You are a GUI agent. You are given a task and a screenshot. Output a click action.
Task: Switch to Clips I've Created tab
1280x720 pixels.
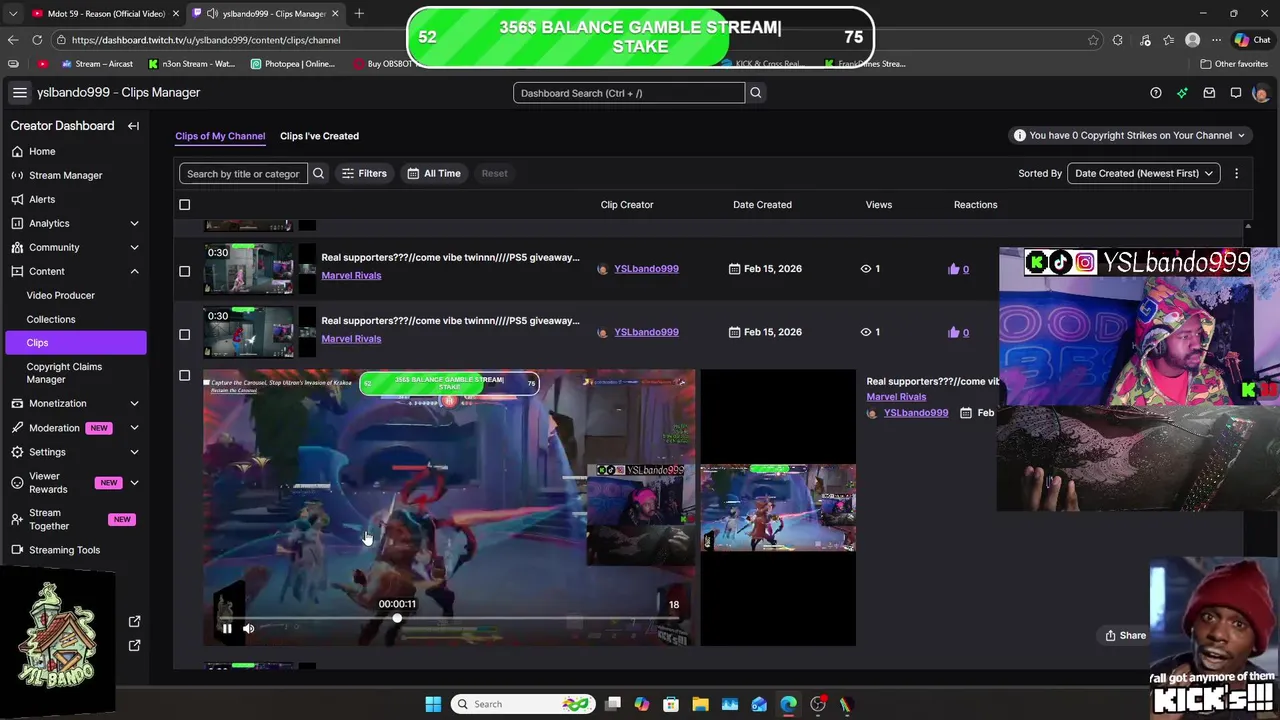319,136
